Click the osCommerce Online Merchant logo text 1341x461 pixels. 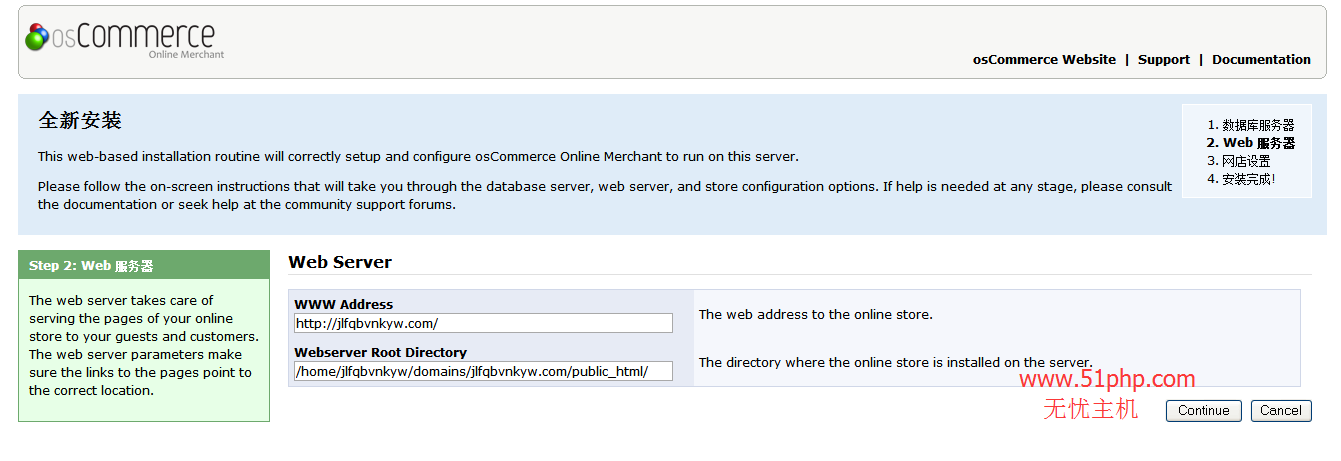click(133, 39)
